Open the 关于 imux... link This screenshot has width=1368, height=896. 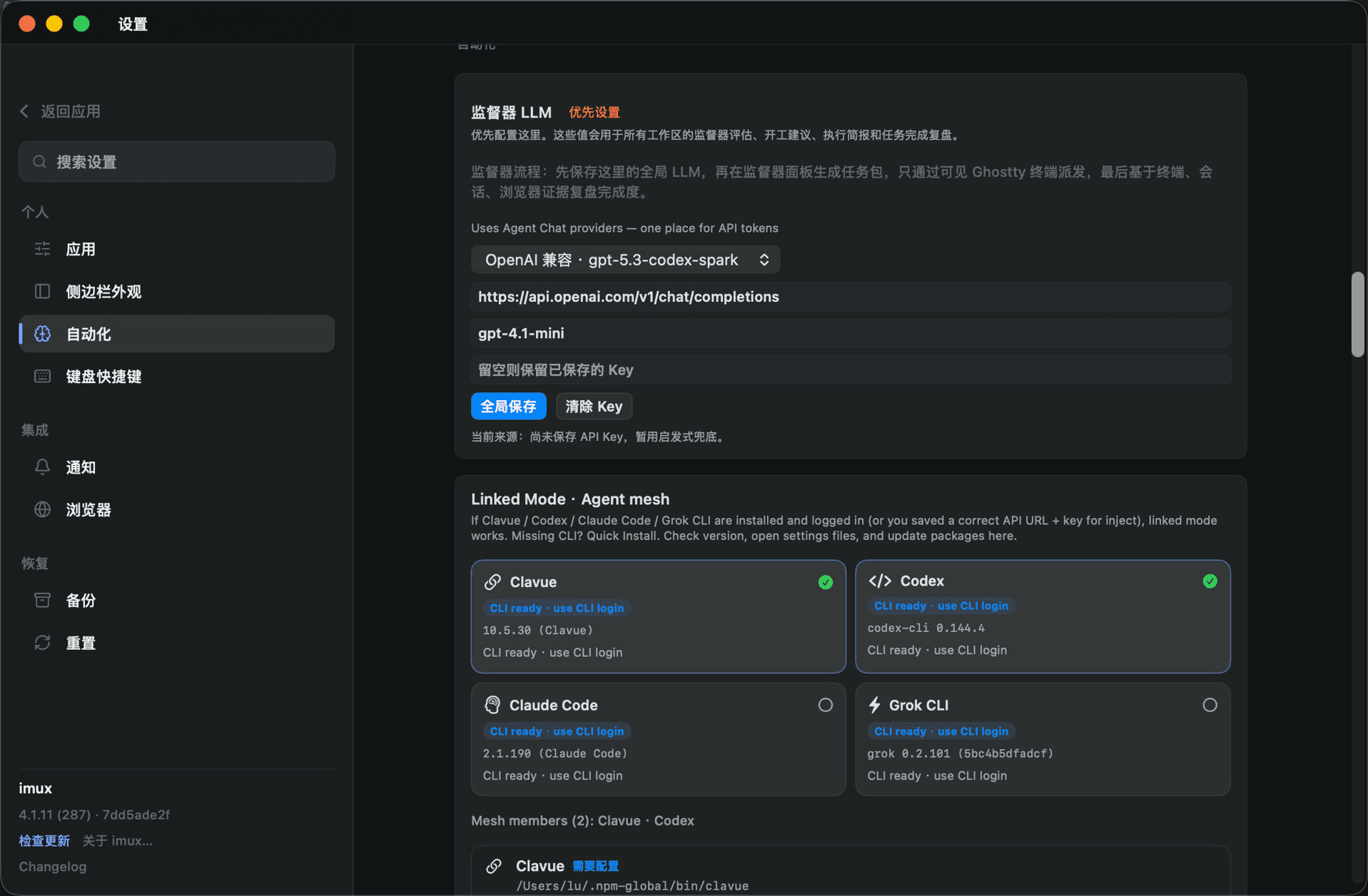(117, 840)
